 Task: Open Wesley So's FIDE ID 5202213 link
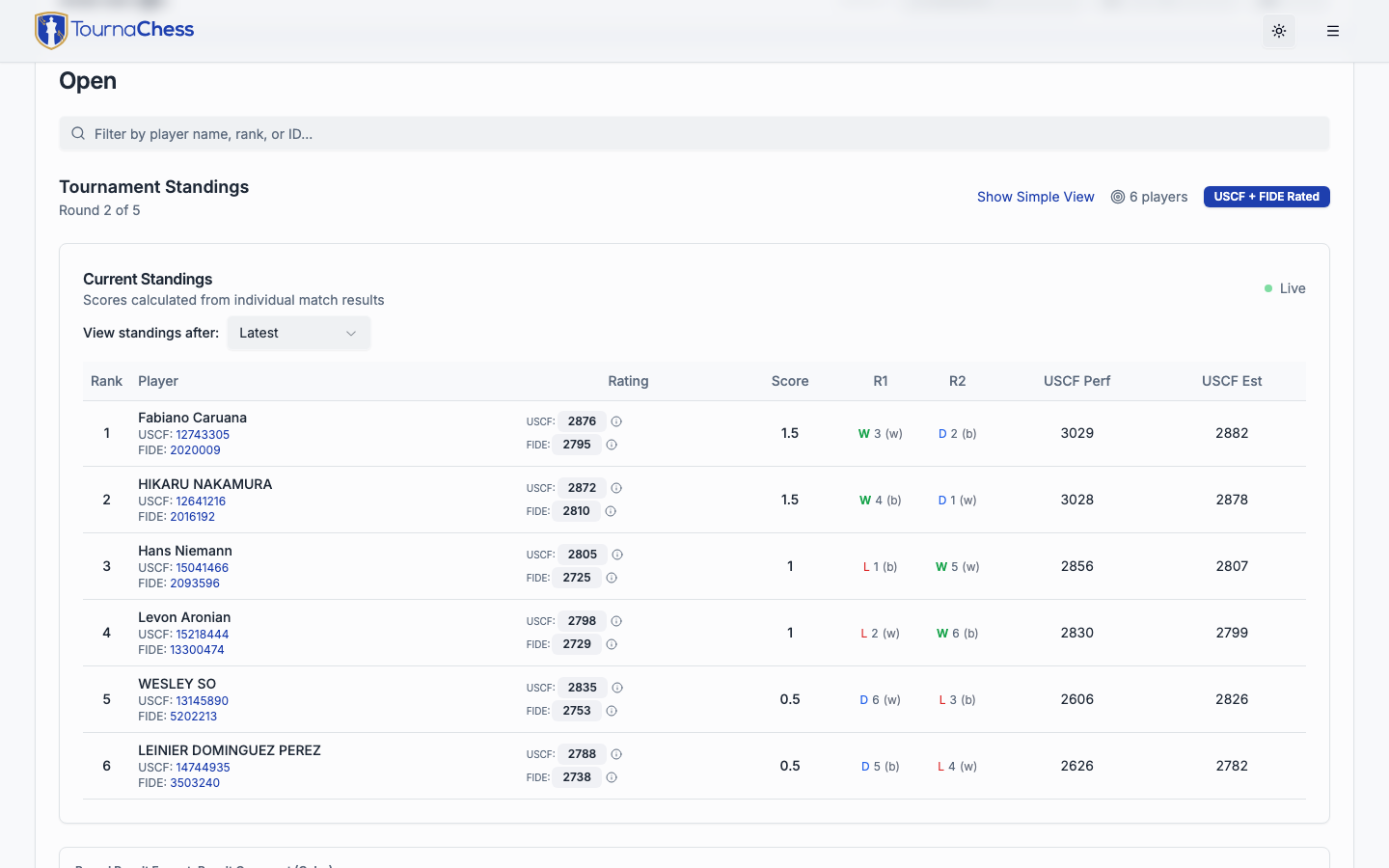coord(193,717)
